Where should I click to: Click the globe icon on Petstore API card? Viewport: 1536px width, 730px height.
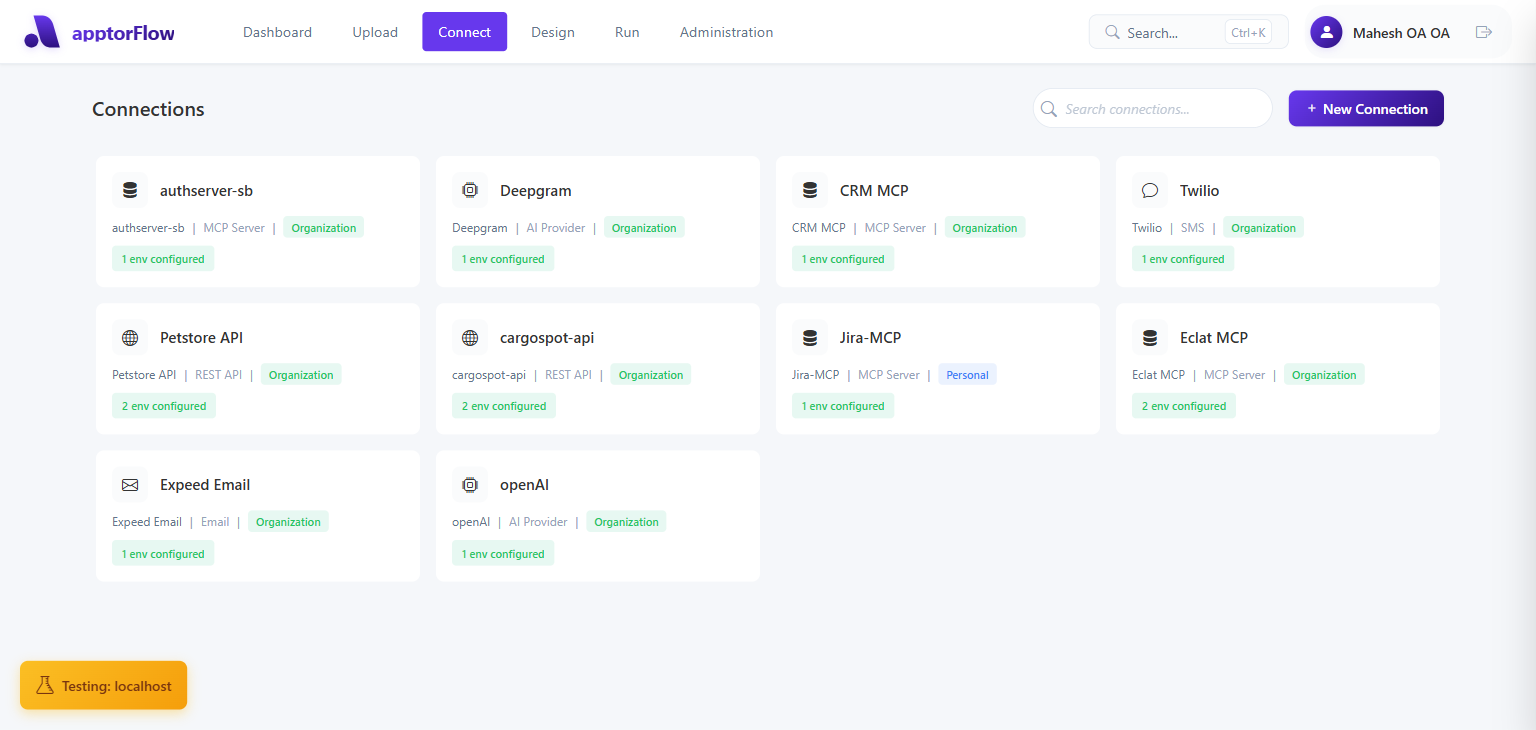[130, 338]
